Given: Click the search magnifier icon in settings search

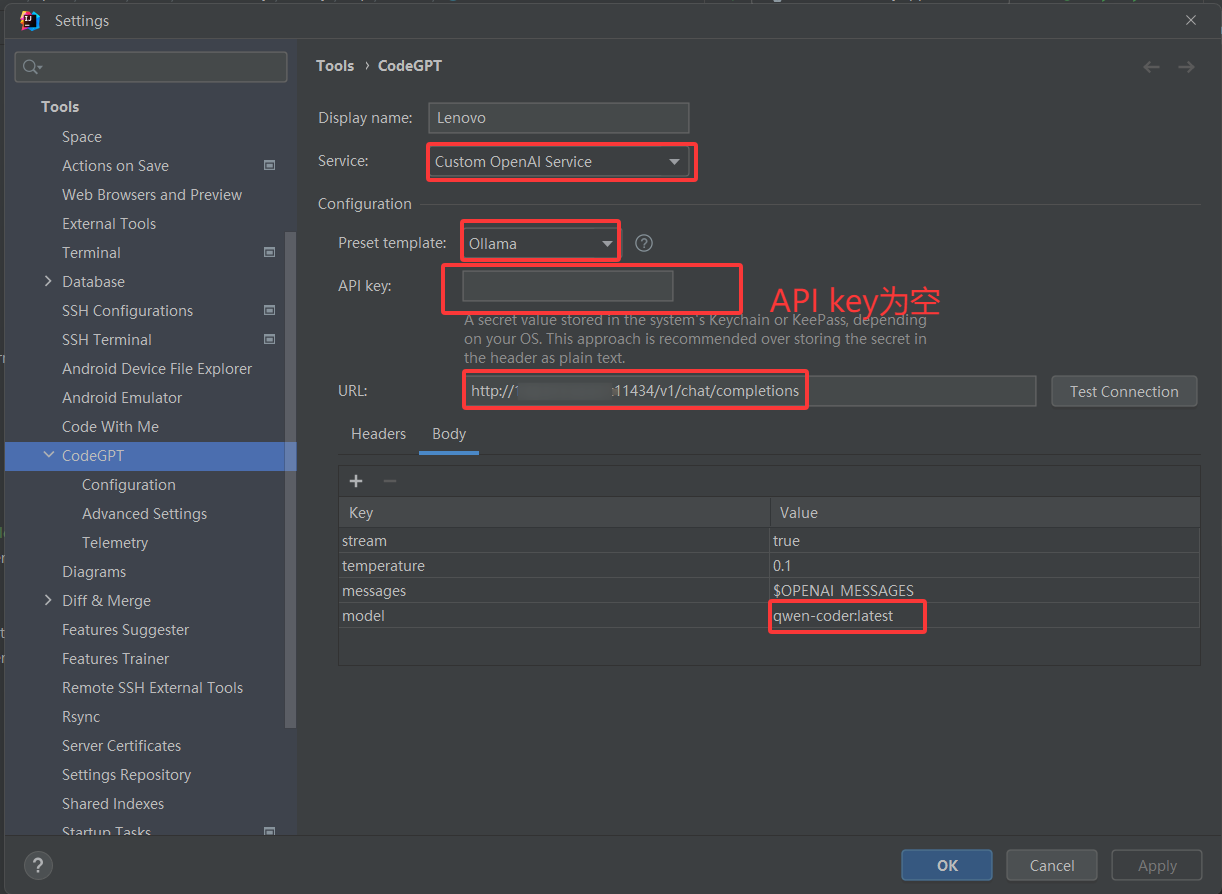Looking at the screenshot, I should pos(32,67).
